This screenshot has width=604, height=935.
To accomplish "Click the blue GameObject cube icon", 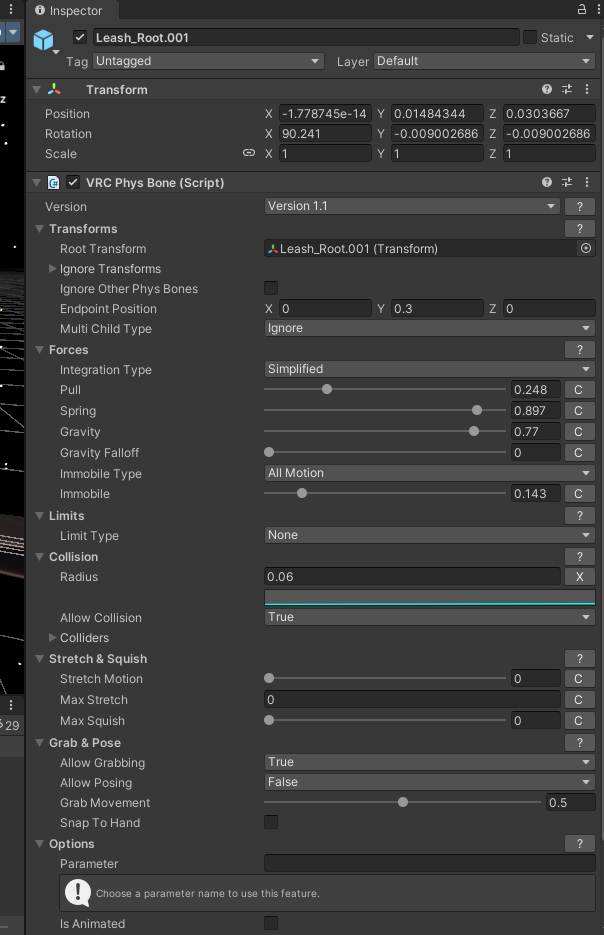I will click(44, 40).
